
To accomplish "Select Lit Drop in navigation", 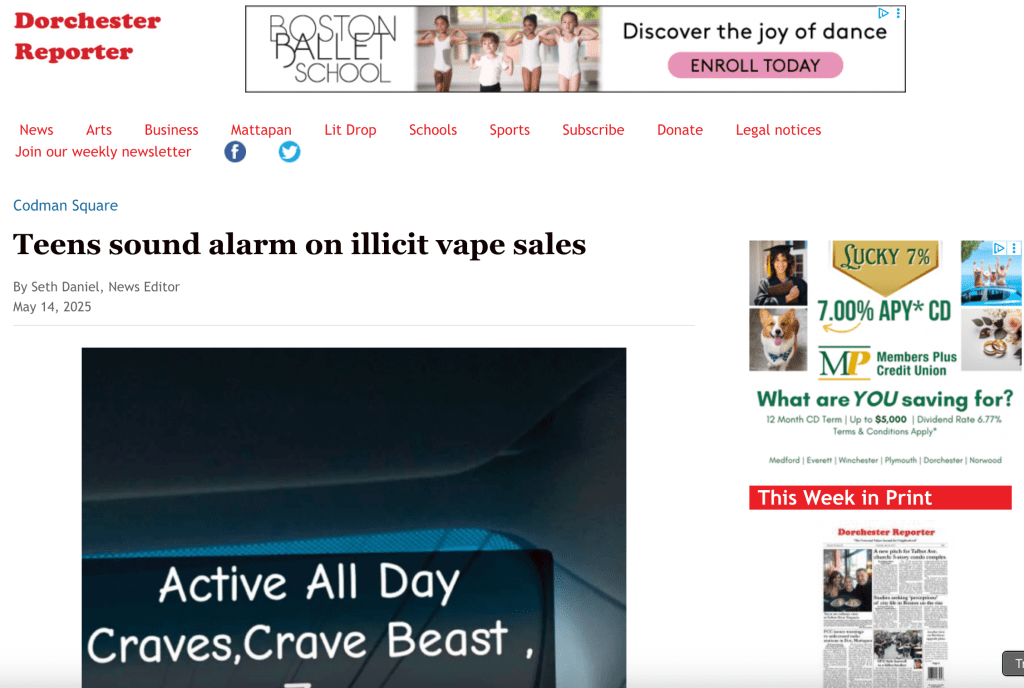I will coord(350,130).
